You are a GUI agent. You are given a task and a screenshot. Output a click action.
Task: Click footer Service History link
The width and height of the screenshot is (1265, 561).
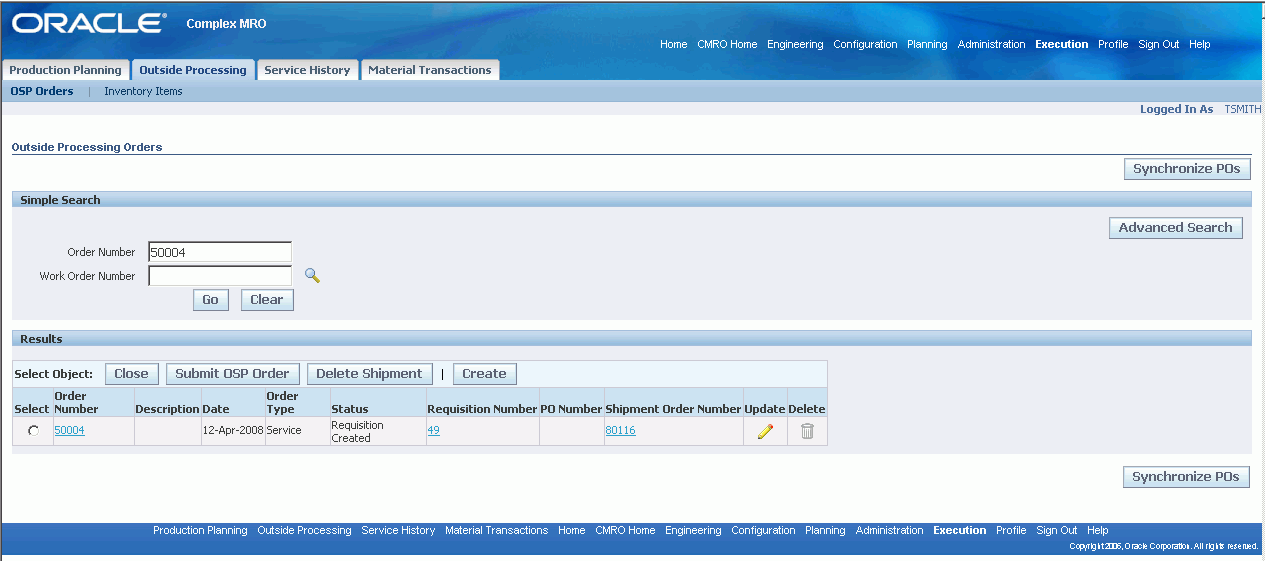[398, 531]
